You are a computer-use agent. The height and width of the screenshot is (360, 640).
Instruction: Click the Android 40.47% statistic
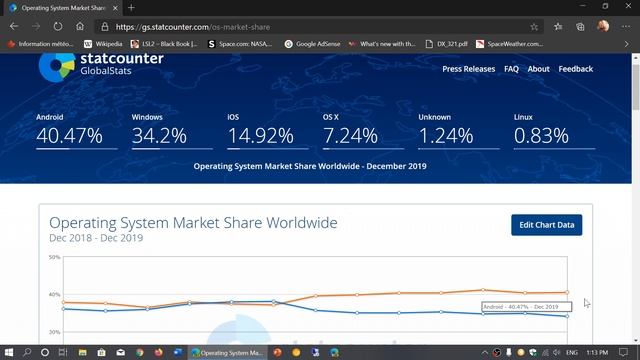(76, 131)
